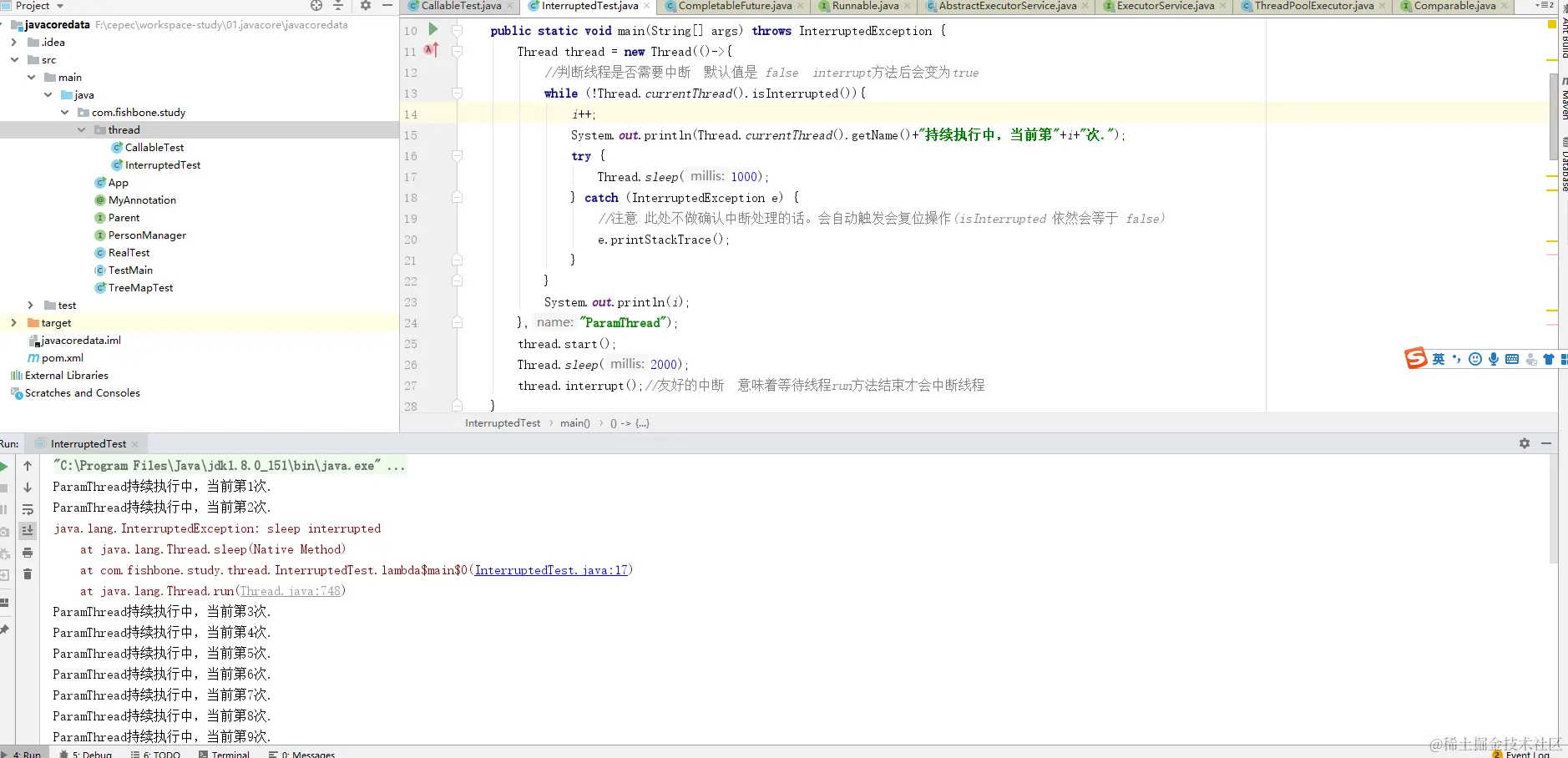1568x758 pixels.
Task: Click main() in the editor breadcrumb
Action: point(575,423)
